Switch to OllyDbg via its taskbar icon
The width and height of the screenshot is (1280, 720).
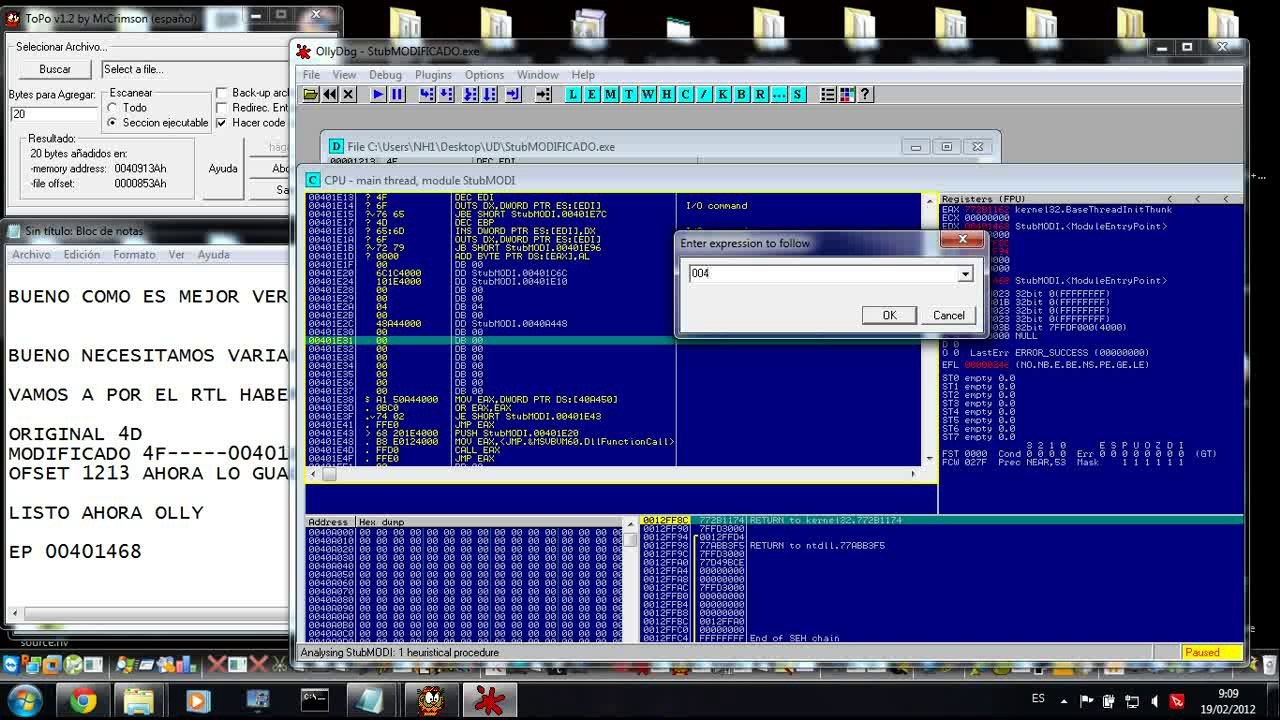489,700
